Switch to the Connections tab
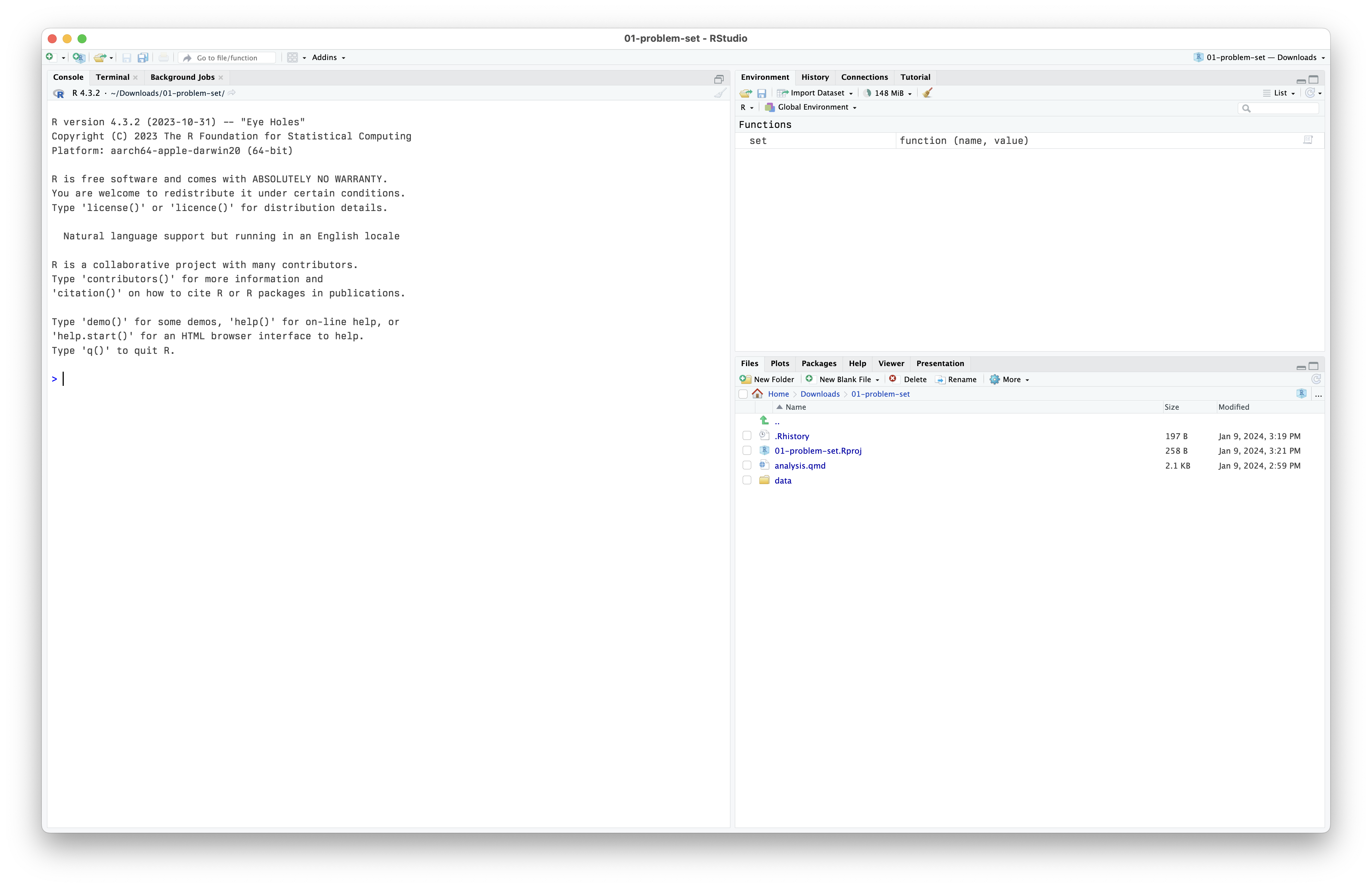 (x=864, y=77)
